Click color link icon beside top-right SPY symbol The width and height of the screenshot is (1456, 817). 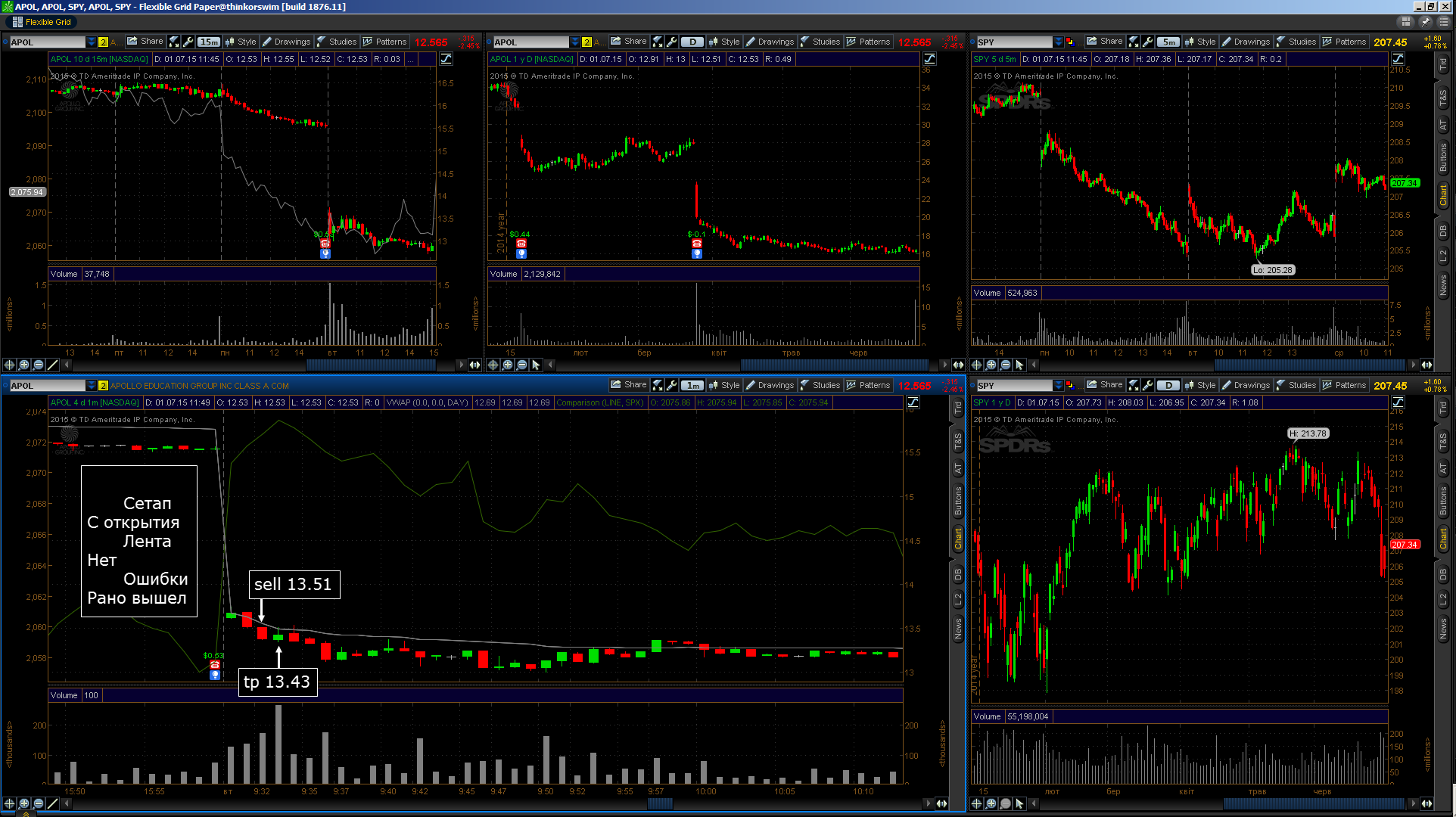[x=1070, y=42]
